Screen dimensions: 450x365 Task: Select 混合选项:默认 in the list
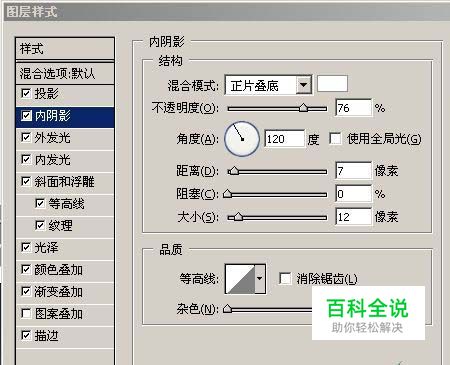tap(65, 73)
